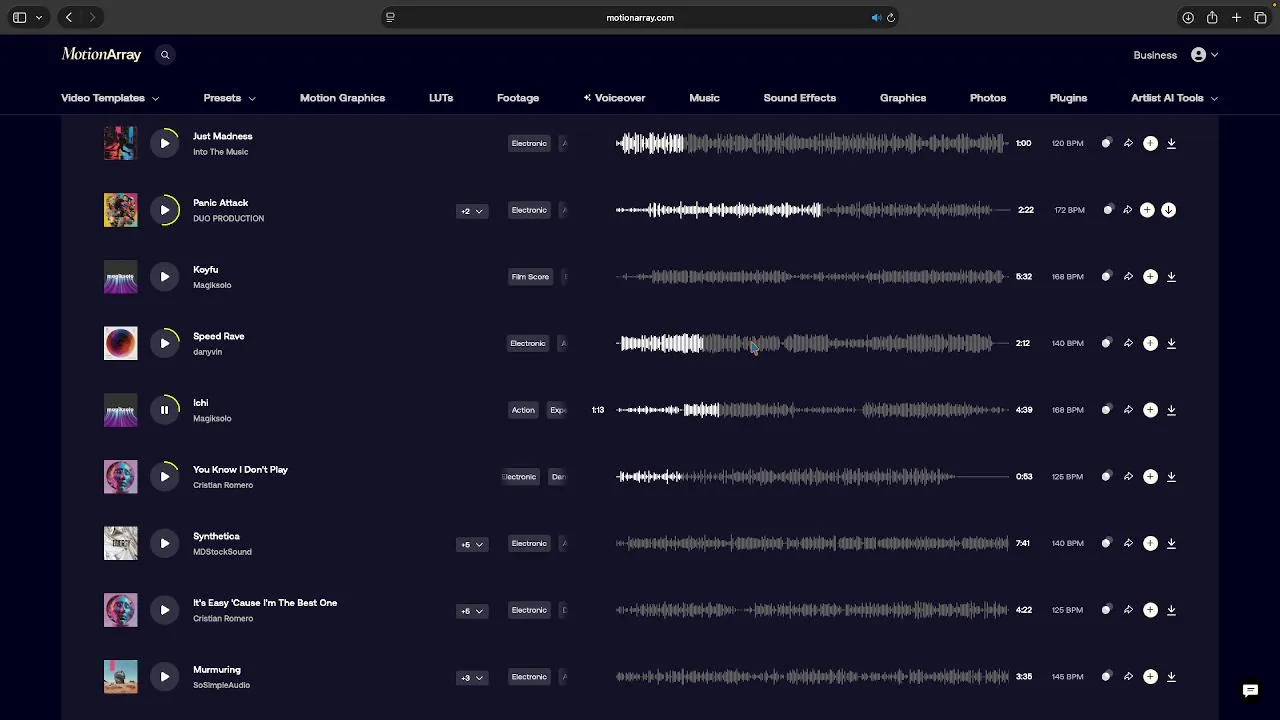Reload the page in the address bar

click(x=891, y=17)
